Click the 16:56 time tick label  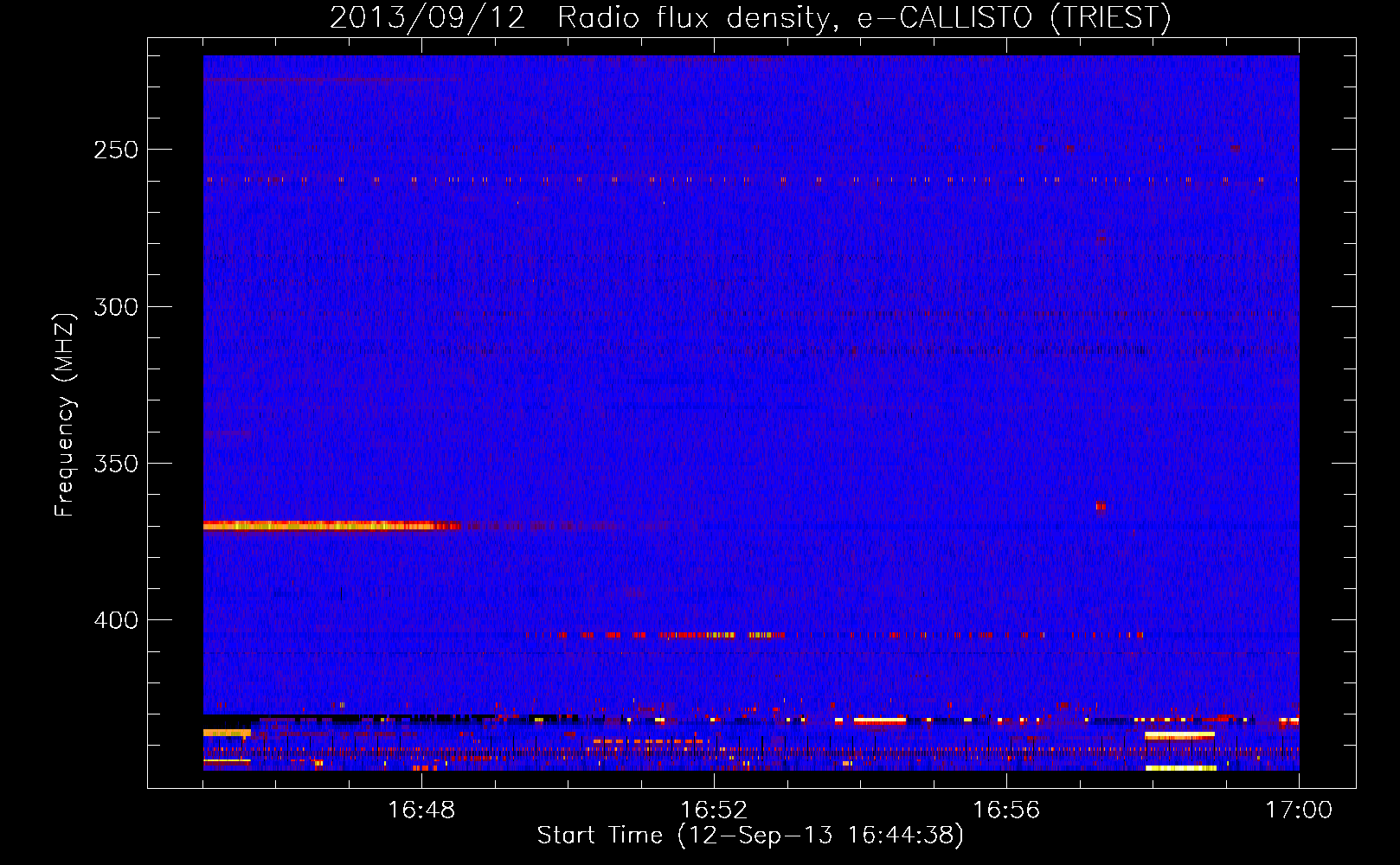click(x=1006, y=811)
